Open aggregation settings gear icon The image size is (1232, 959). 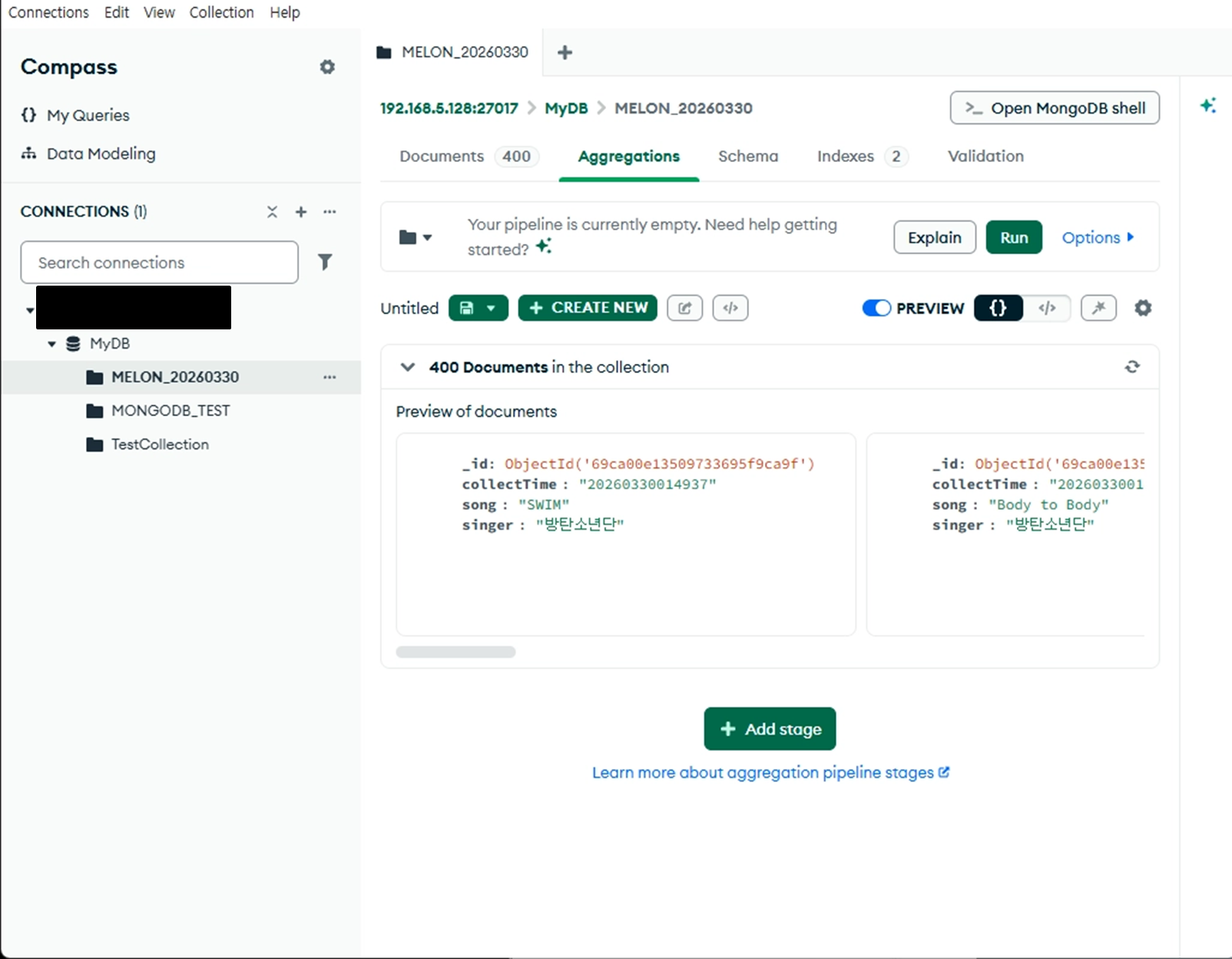(x=1143, y=308)
